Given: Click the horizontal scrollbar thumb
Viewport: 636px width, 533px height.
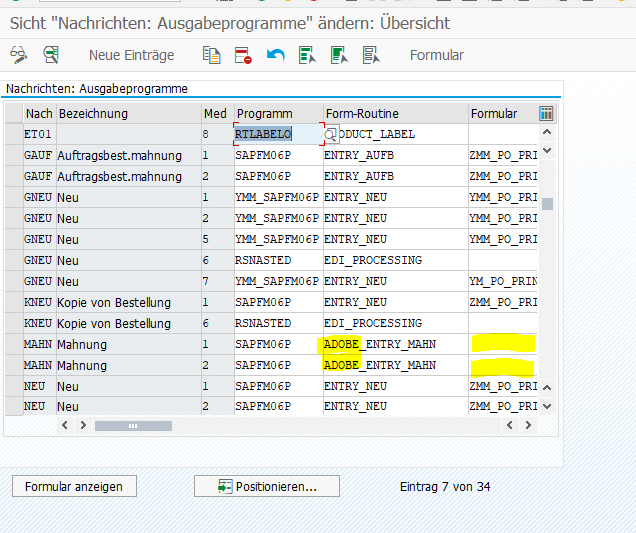Looking at the screenshot, I should 133,426.
